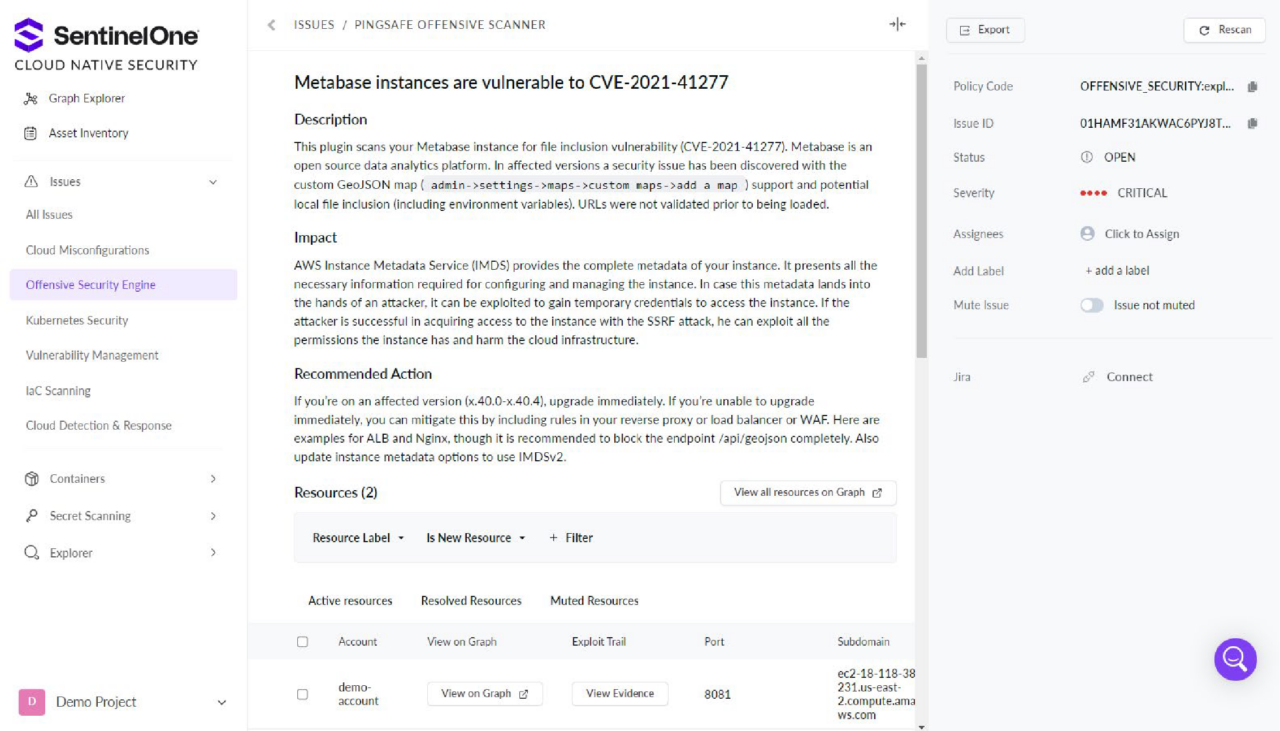1280x731 pixels.
Task: Switch to Muted Resources tab
Action: click(x=594, y=601)
